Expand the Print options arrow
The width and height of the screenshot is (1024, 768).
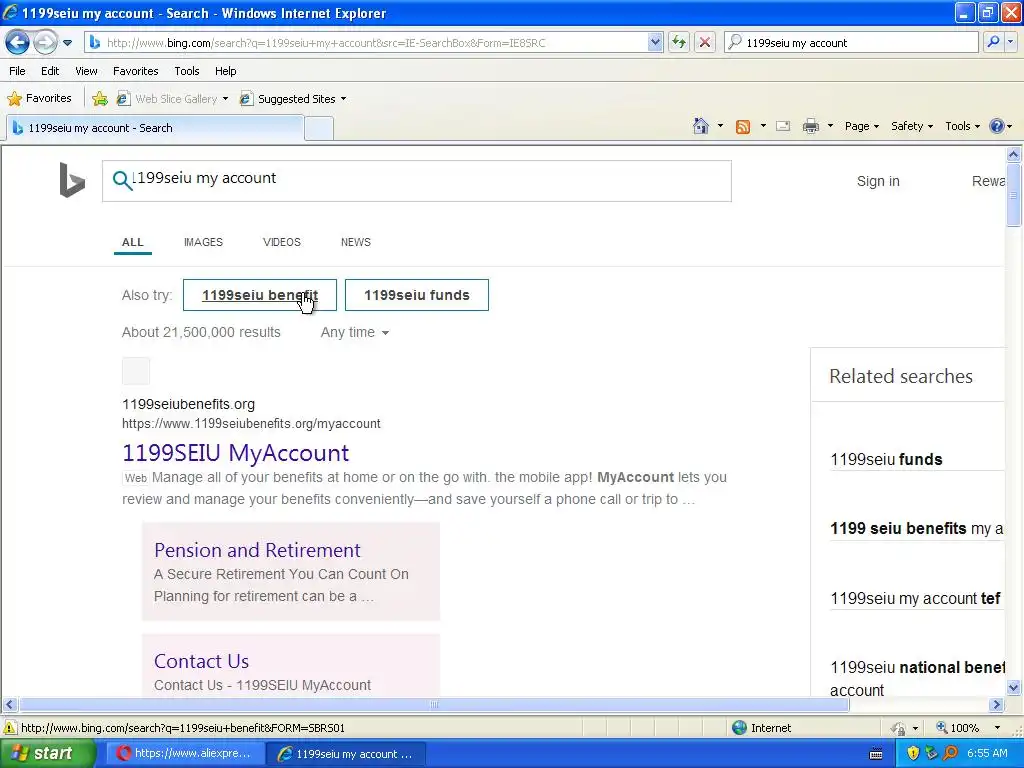(x=830, y=126)
